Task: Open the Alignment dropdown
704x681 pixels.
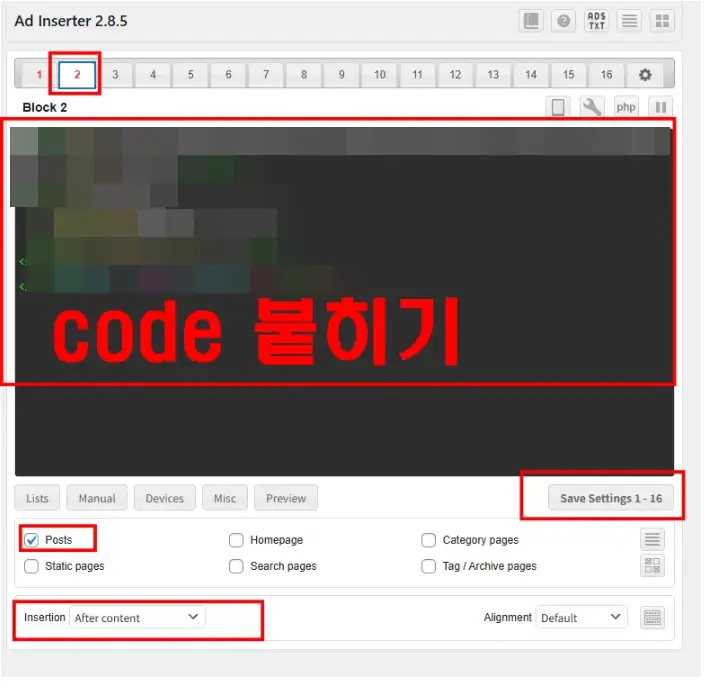Action: point(581,618)
